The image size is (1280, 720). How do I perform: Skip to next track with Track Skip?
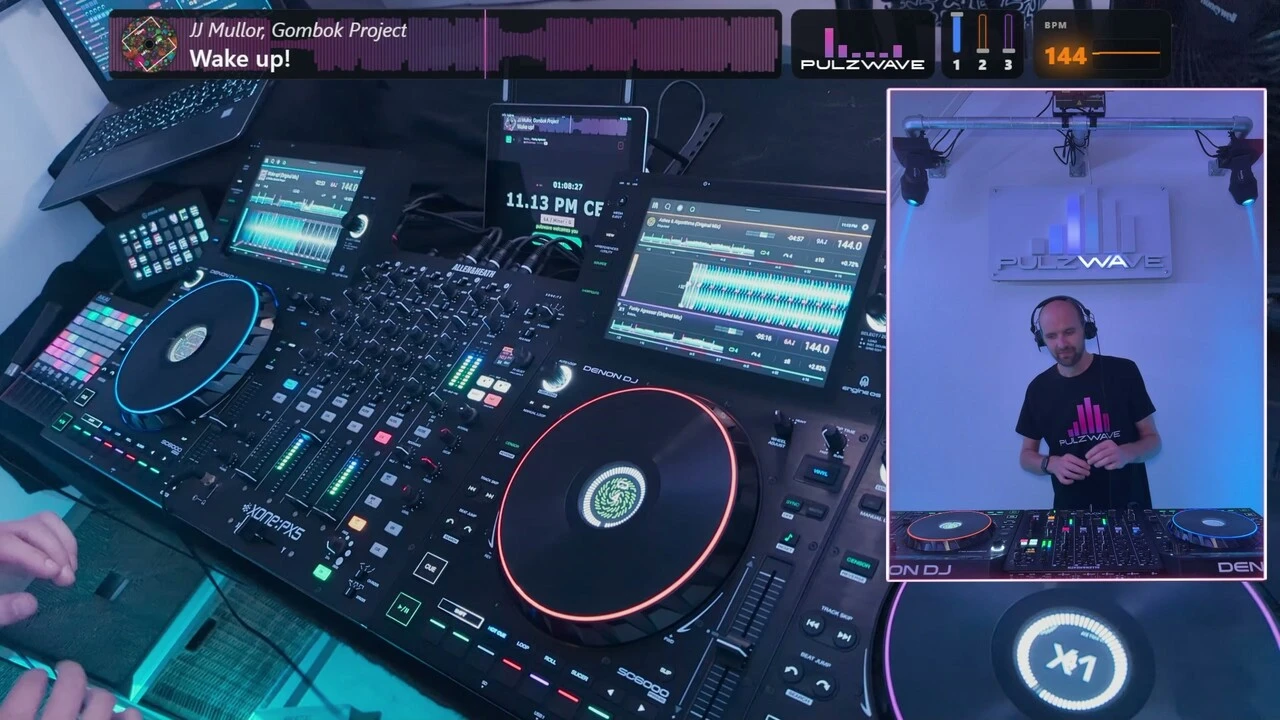845,636
